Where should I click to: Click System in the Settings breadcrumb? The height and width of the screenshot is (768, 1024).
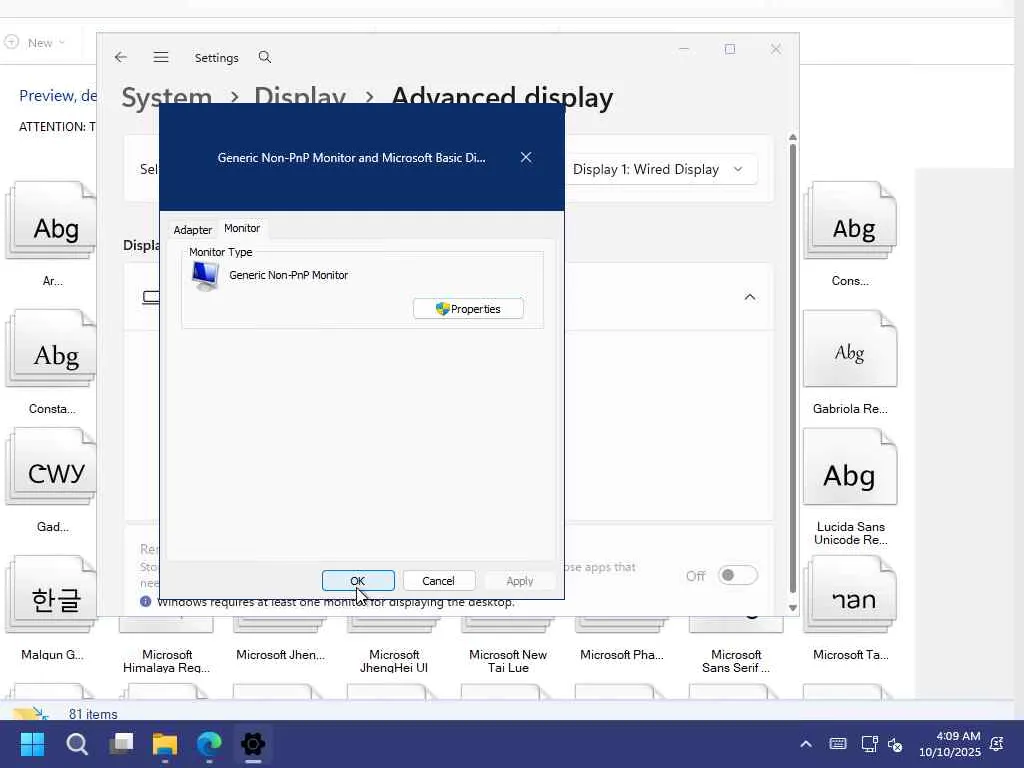[x=167, y=97]
